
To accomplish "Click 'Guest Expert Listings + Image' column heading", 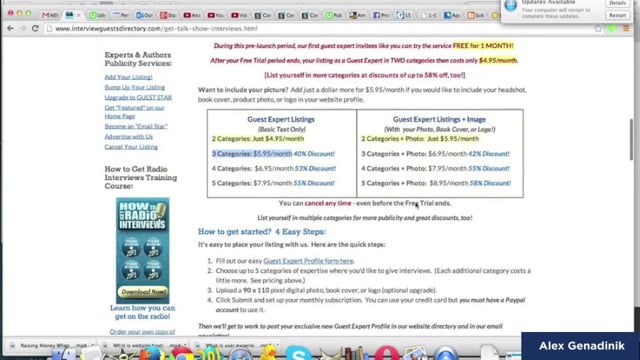I will [439, 119].
